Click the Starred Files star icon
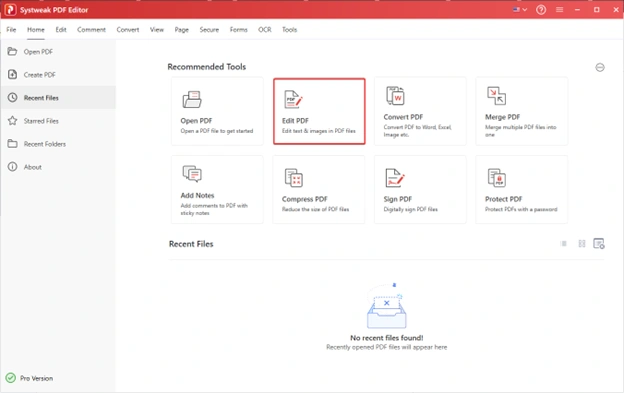This screenshot has width=624, height=393. (x=12, y=121)
